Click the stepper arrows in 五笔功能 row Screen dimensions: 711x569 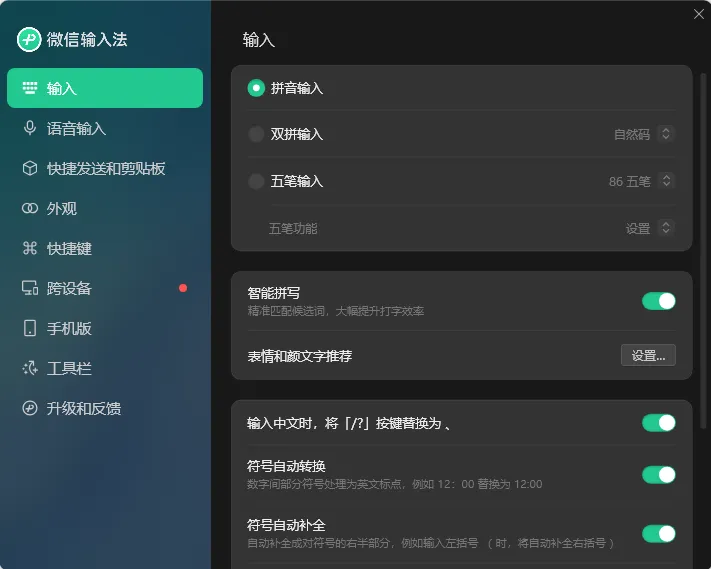pyautogui.click(x=666, y=228)
